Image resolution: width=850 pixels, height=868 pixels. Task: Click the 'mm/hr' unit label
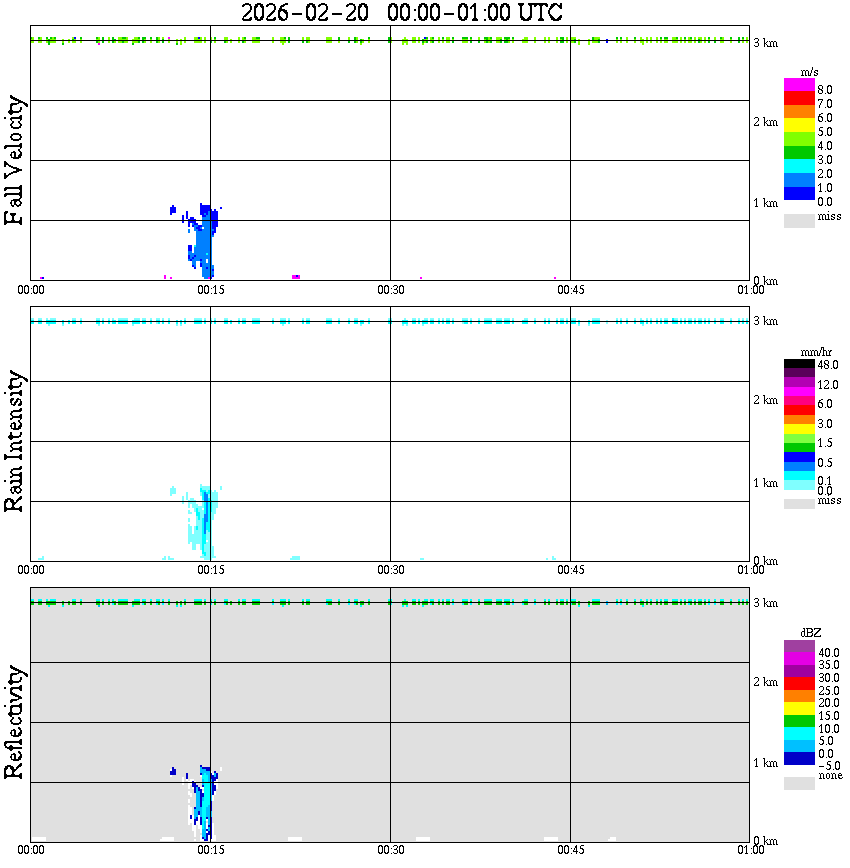[x=816, y=352]
